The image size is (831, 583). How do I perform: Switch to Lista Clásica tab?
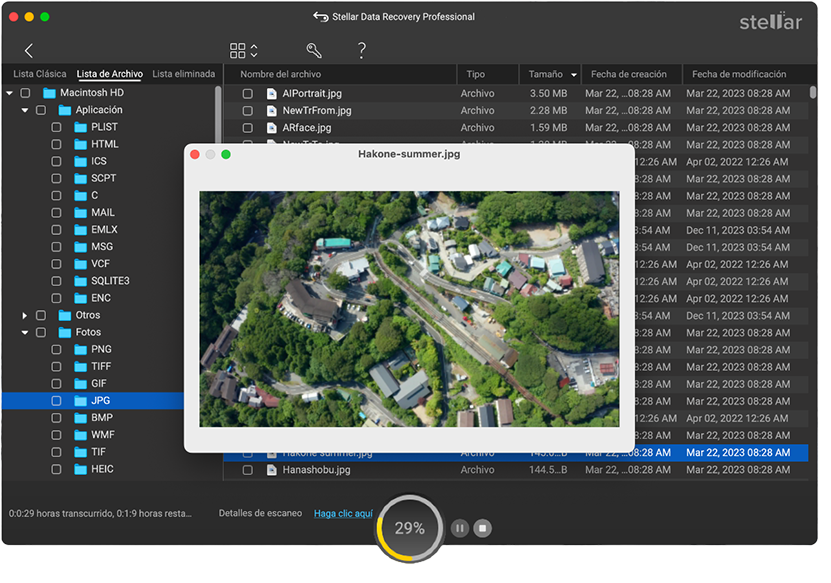pyautogui.click(x=40, y=74)
